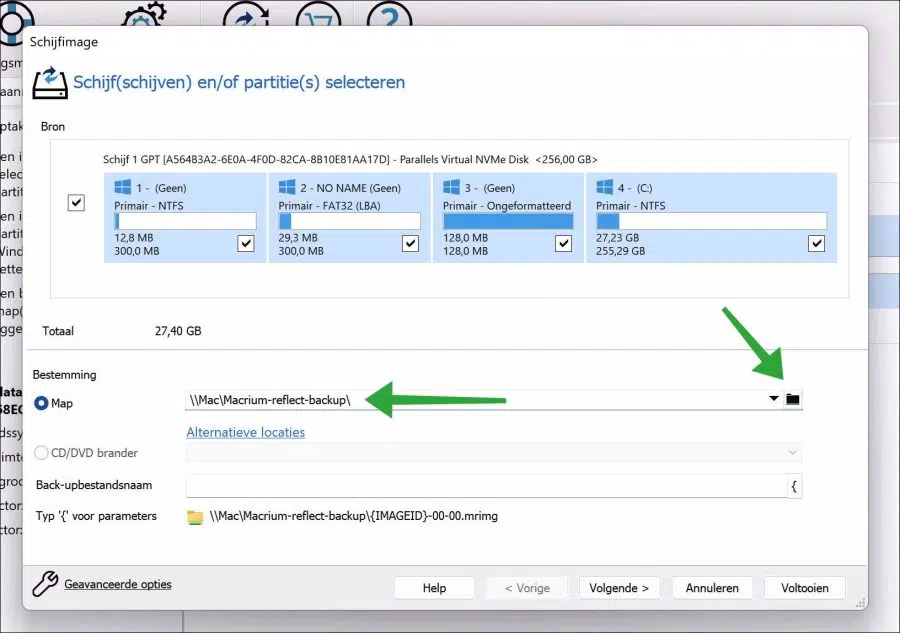Click the yellow folder icon beside image path

195,517
